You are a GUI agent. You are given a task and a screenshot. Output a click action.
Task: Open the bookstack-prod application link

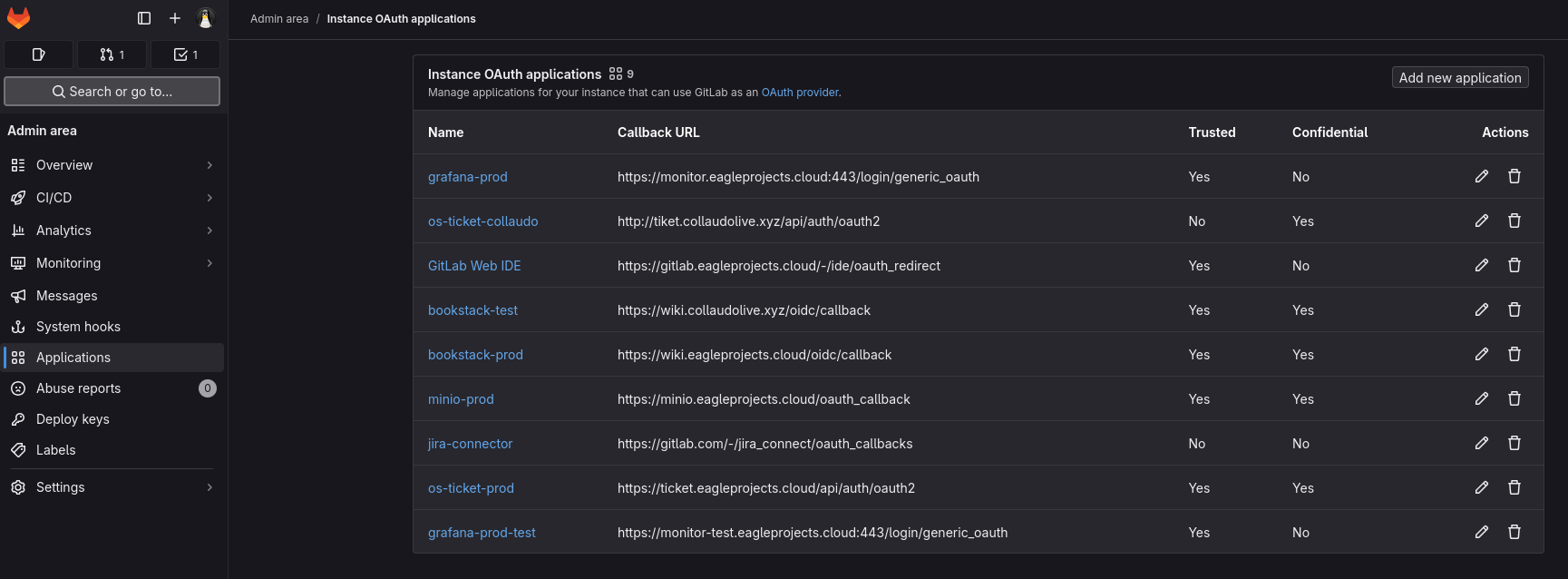475,355
